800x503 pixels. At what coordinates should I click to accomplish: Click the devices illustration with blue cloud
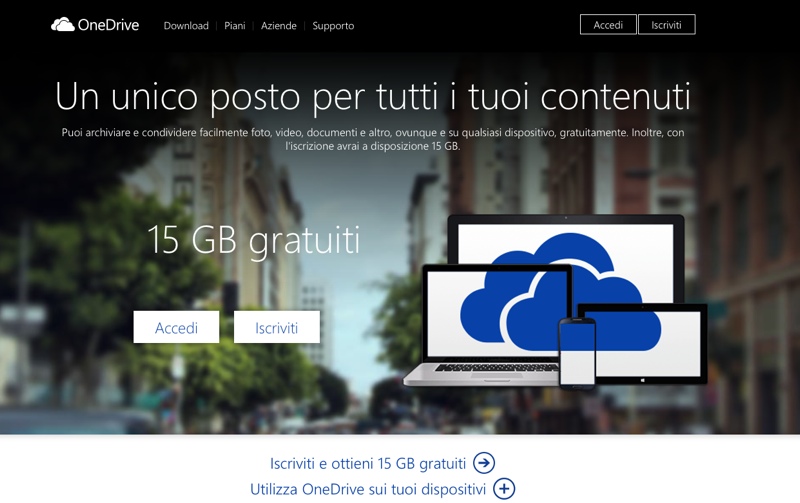point(555,302)
